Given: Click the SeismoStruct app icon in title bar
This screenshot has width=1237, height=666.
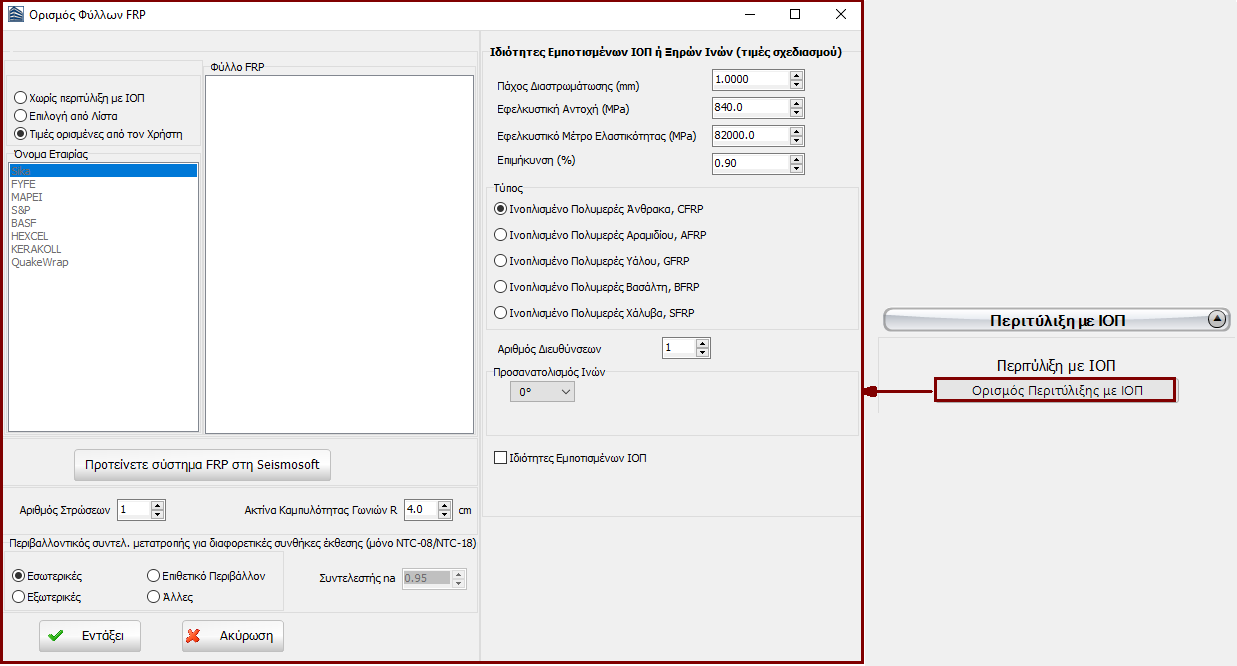Looking at the screenshot, I should click(x=15, y=15).
